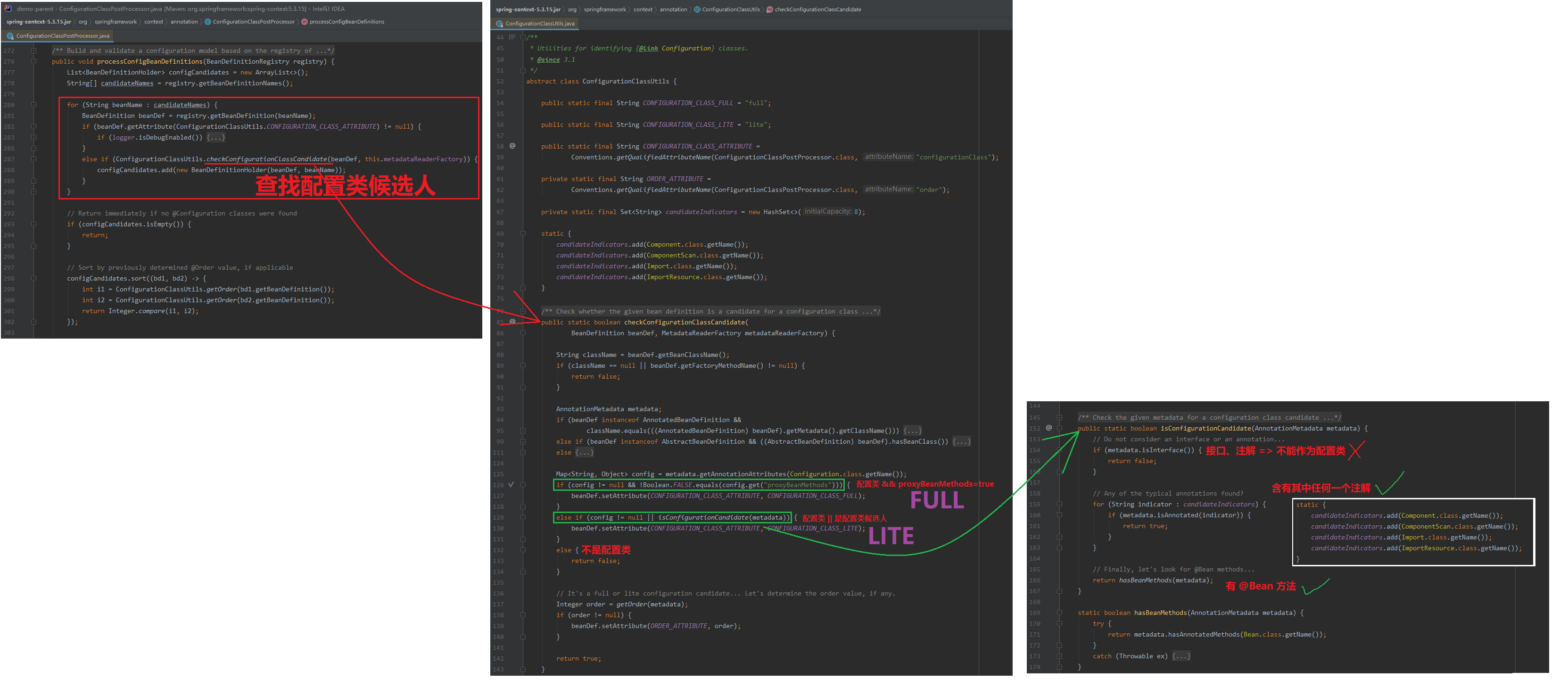1568x696 pixels.
Task: Click checkConfigurationClassCandidate call at line 287
Action: click(267, 159)
